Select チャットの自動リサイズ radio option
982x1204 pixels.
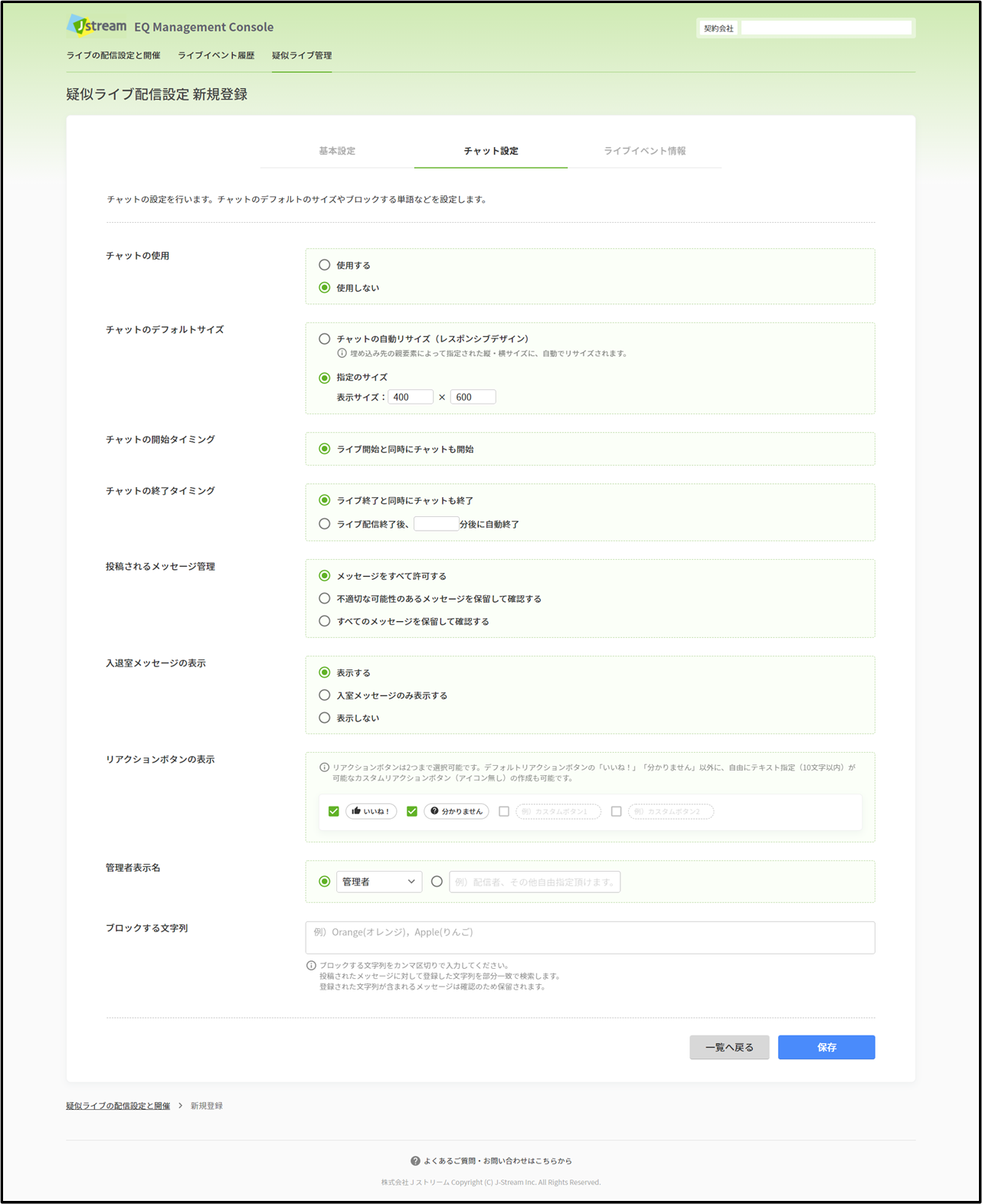(x=325, y=339)
